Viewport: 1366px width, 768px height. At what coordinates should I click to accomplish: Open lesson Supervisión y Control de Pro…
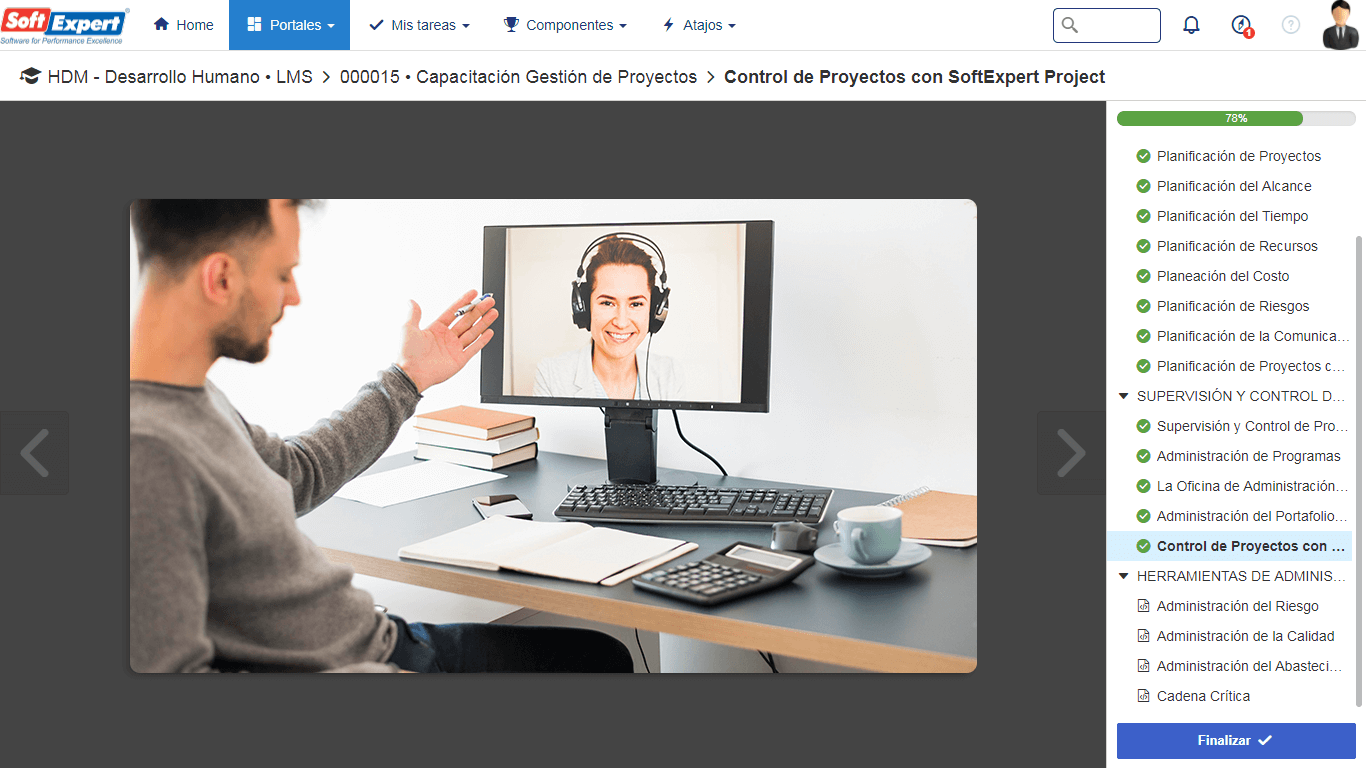pos(1253,426)
